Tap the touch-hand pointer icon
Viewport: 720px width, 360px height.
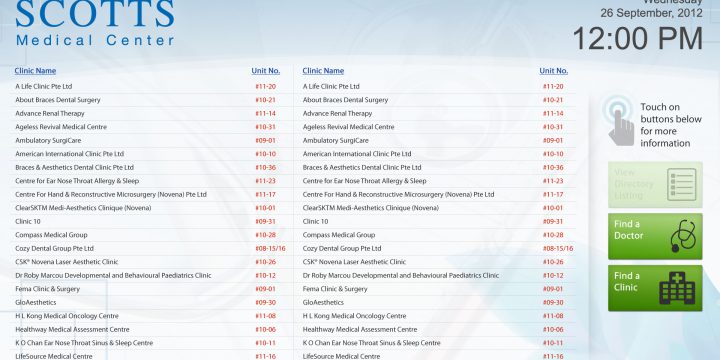tap(619, 120)
